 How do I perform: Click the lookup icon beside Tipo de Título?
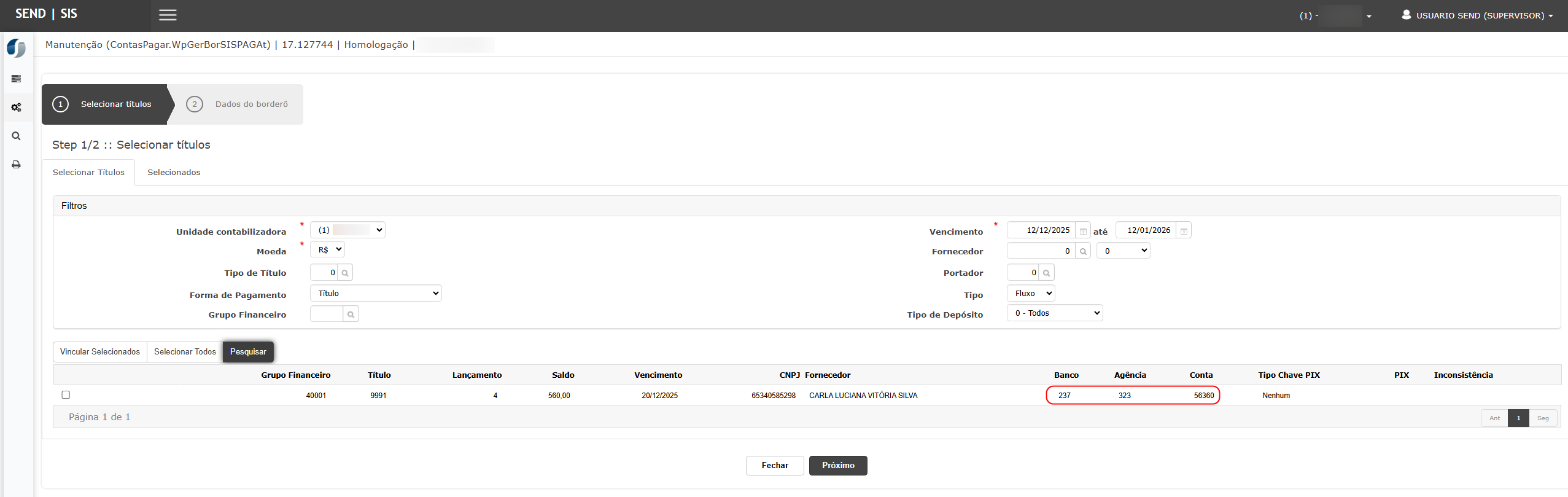click(345, 273)
